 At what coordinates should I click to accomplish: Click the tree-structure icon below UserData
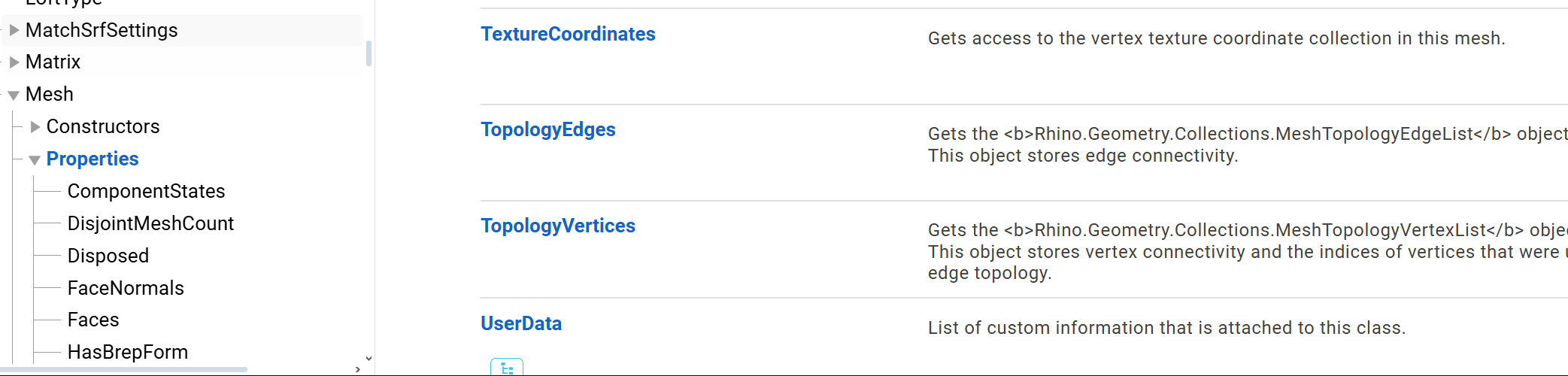(x=506, y=368)
